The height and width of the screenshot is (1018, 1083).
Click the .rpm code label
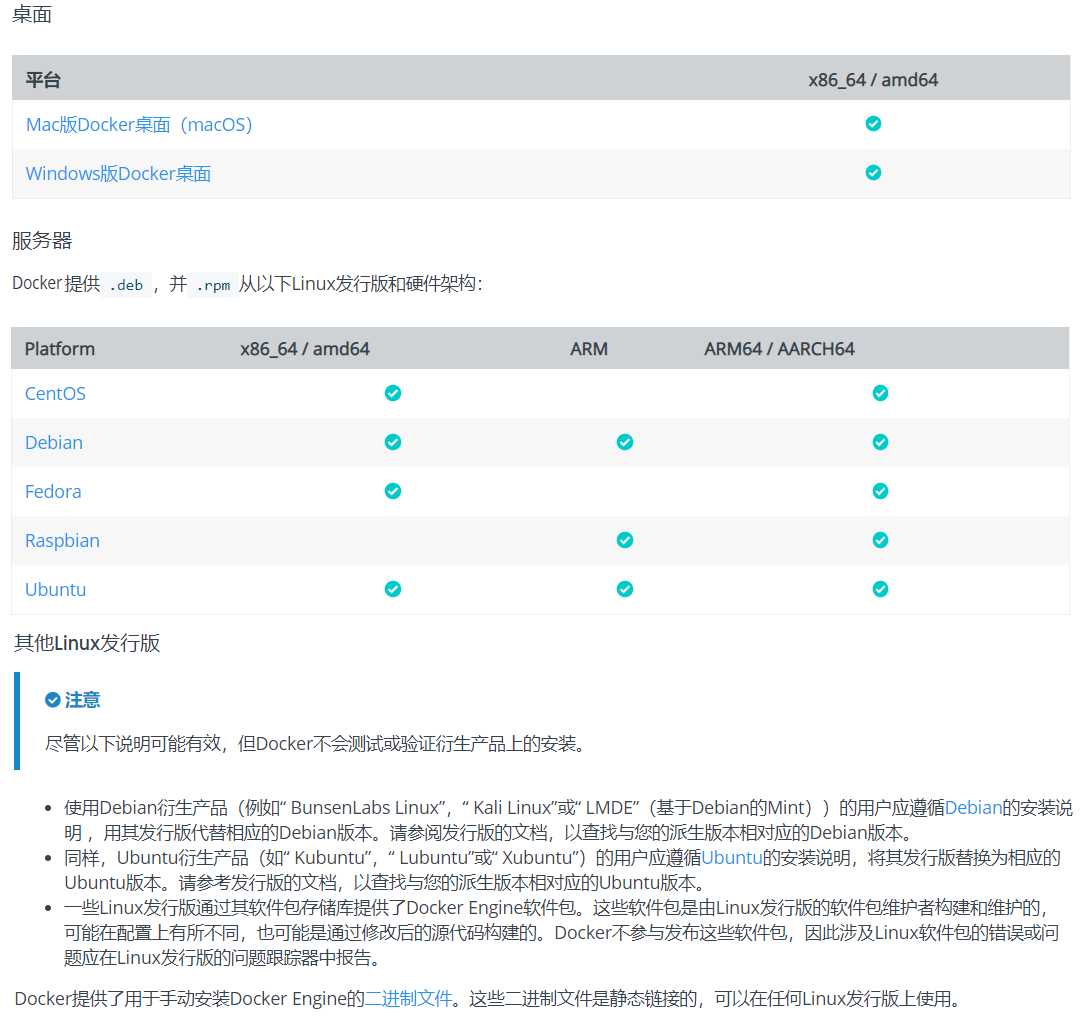tap(213, 285)
